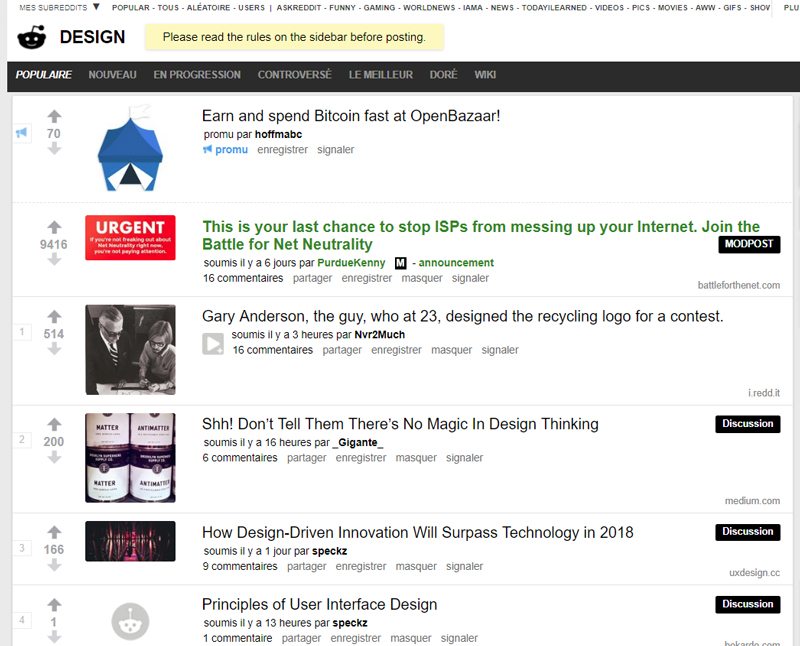Screen dimensions: 800x646
Task: Open the Gary Anderson black-and-white thumbnail
Action: coord(130,350)
